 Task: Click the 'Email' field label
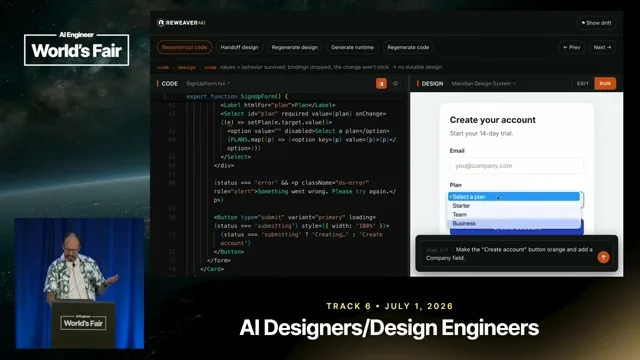(x=457, y=151)
